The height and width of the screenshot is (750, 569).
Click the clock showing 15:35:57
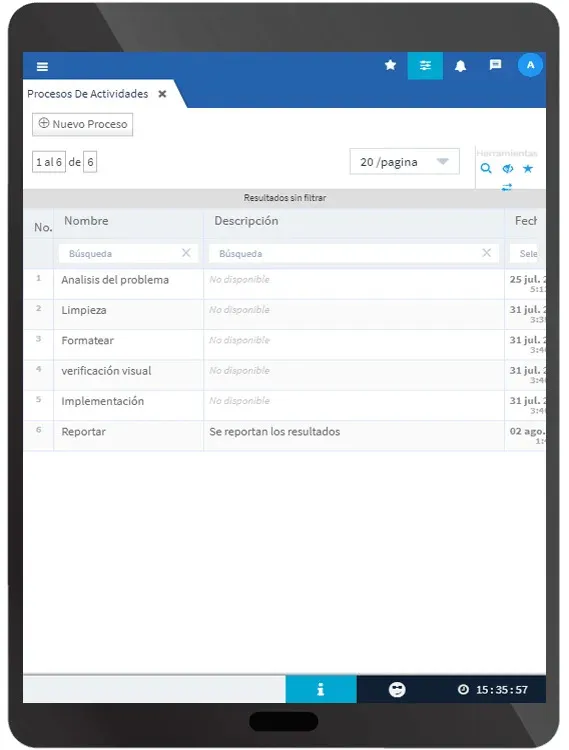pyautogui.click(x=493, y=690)
